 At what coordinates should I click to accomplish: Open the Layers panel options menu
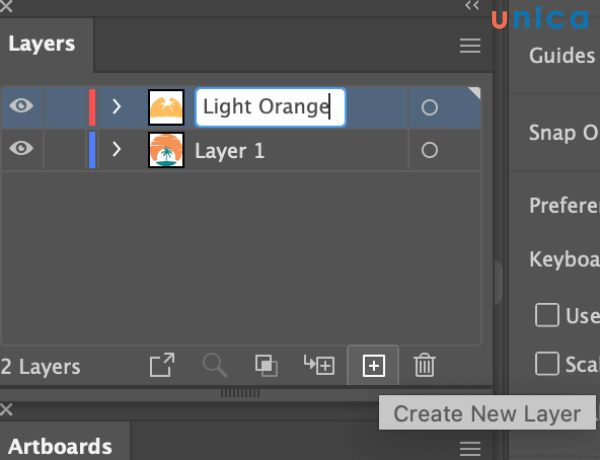click(470, 46)
